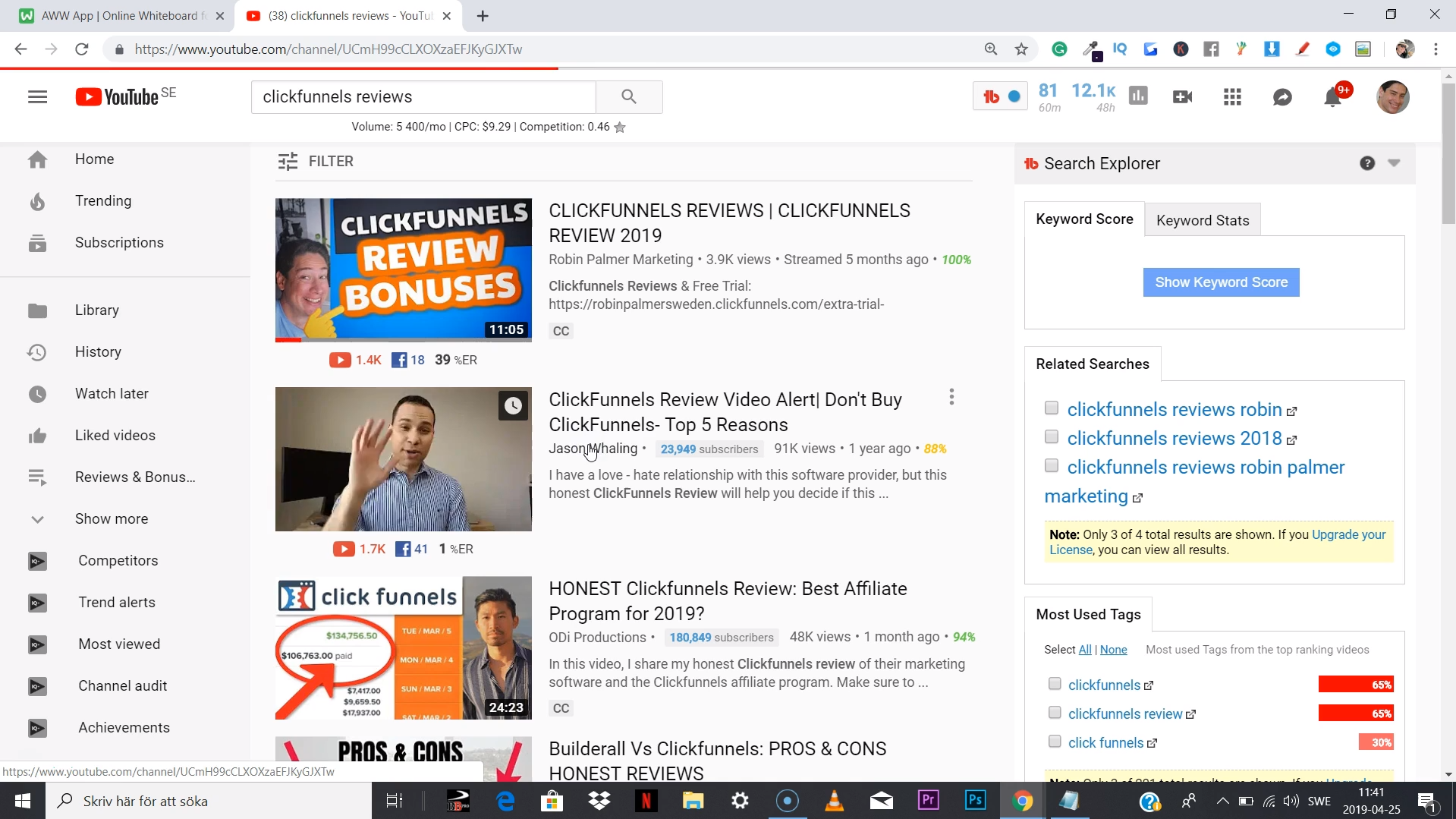The height and width of the screenshot is (819, 1456).
Task: Open Clickfunnels Review Bonuses thumbnail
Action: (x=404, y=270)
